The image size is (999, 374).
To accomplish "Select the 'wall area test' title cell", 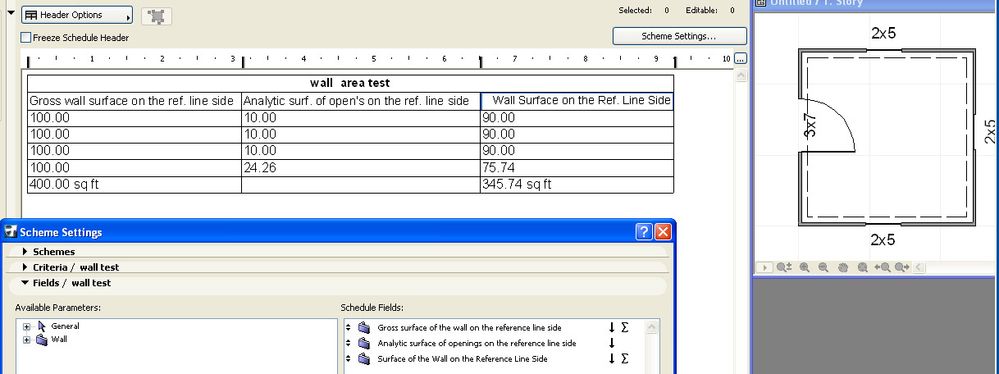I will (x=350, y=83).
